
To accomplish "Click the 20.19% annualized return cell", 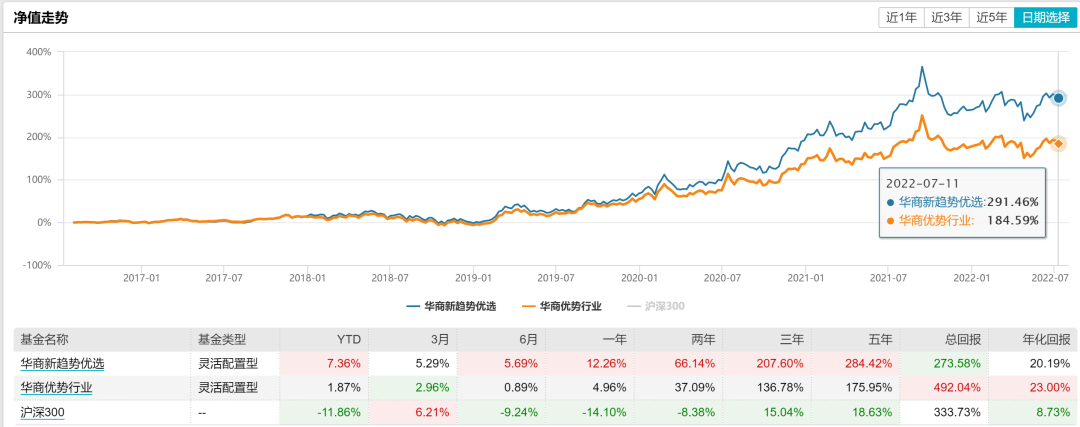I will 1032,363.
